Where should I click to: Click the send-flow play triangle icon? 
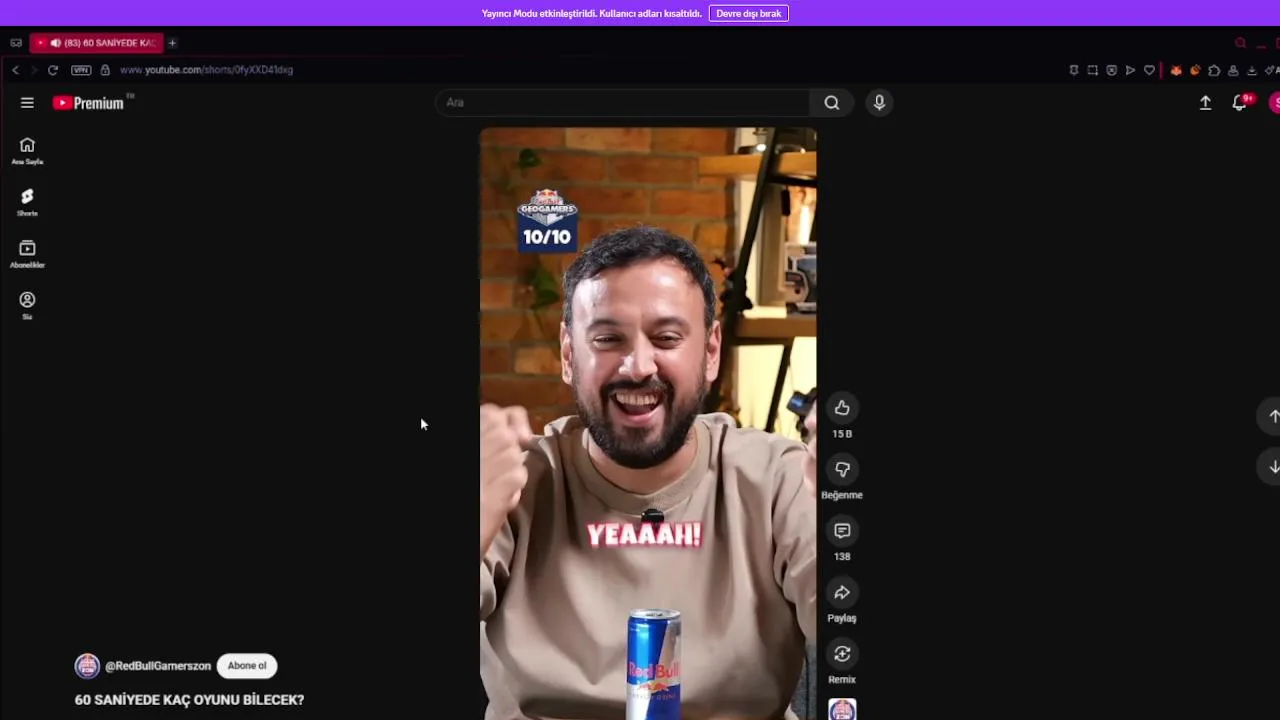[1130, 70]
